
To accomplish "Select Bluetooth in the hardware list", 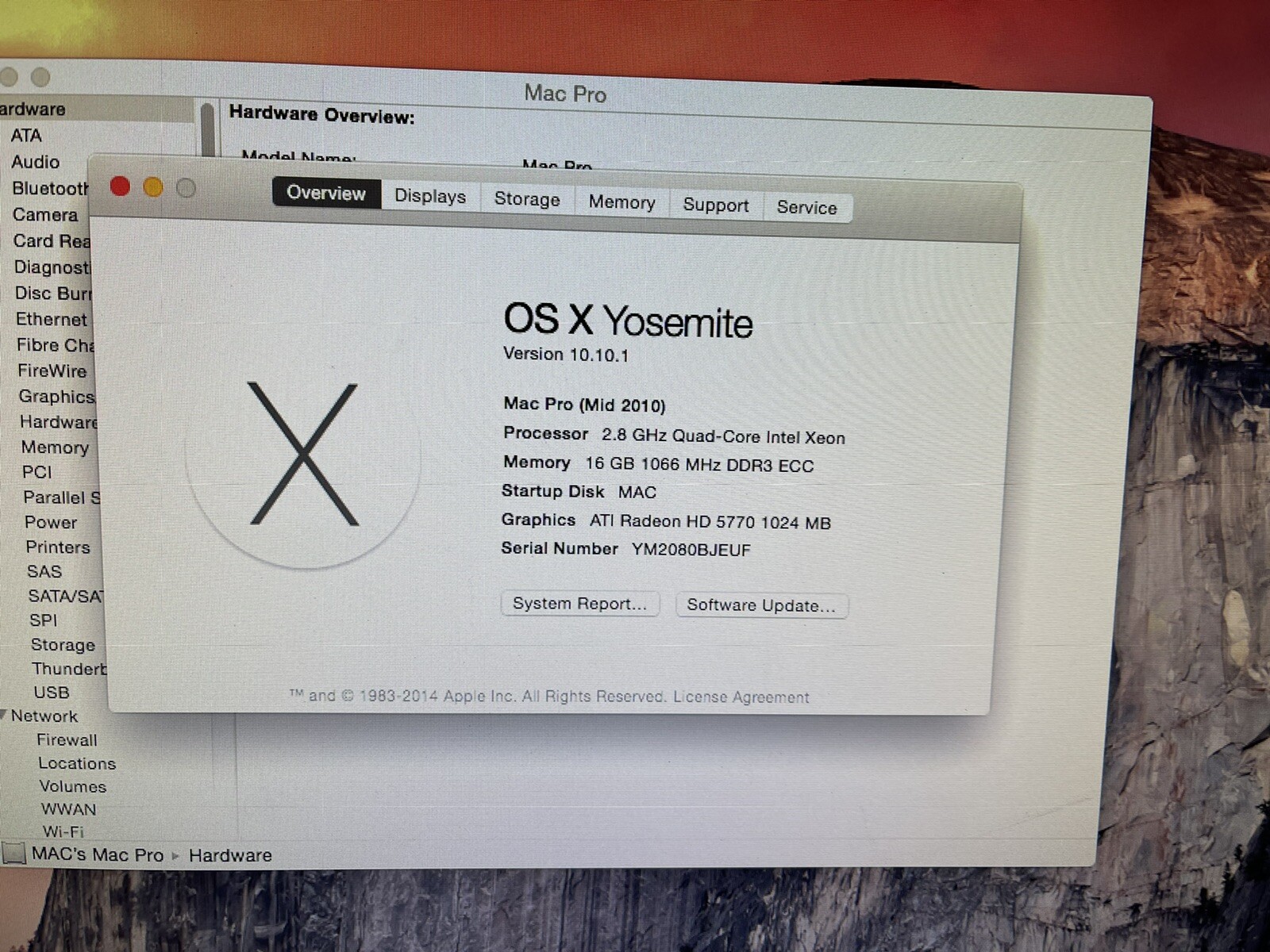I will [x=50, y=189].
